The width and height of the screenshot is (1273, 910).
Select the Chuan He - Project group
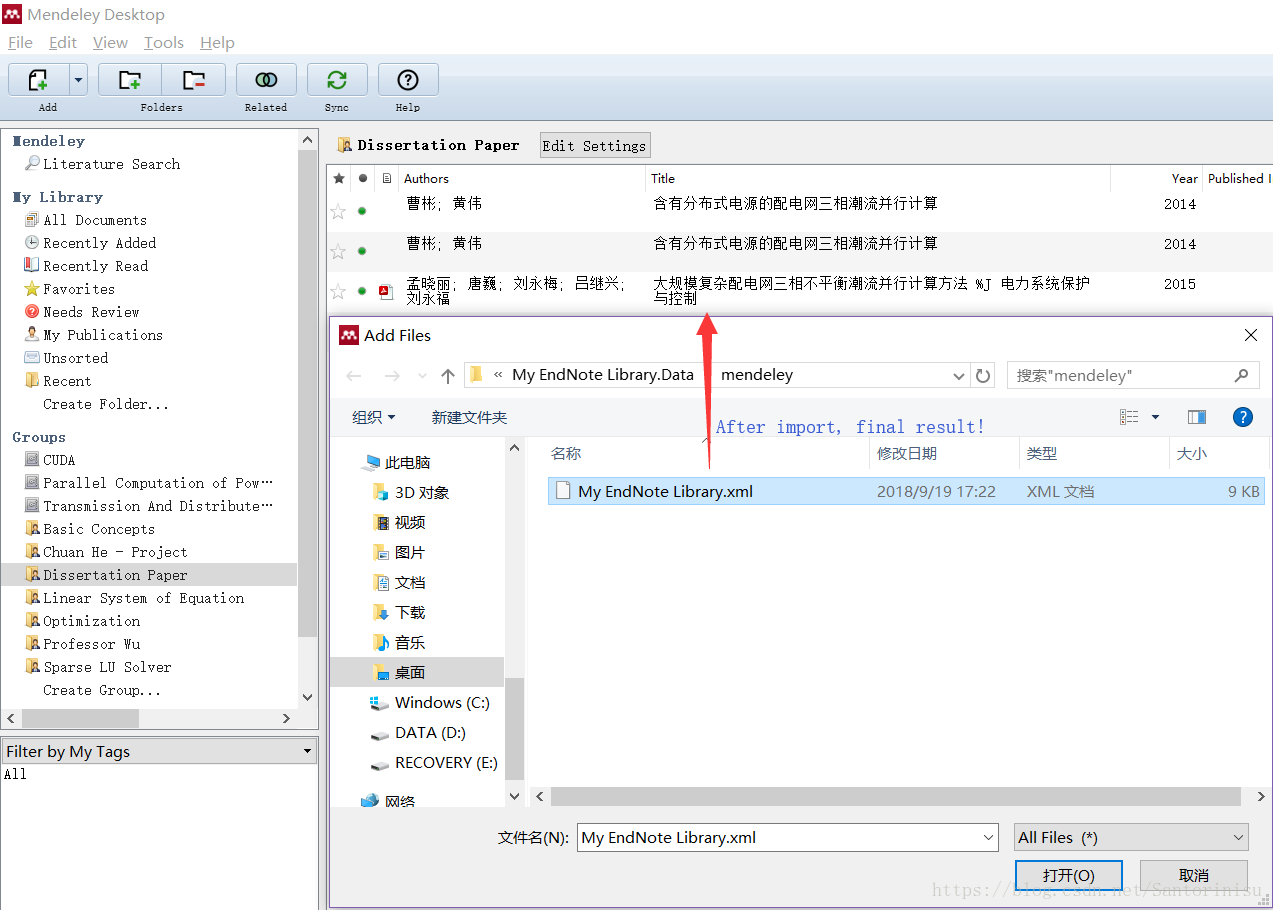(x=114, y=552)
